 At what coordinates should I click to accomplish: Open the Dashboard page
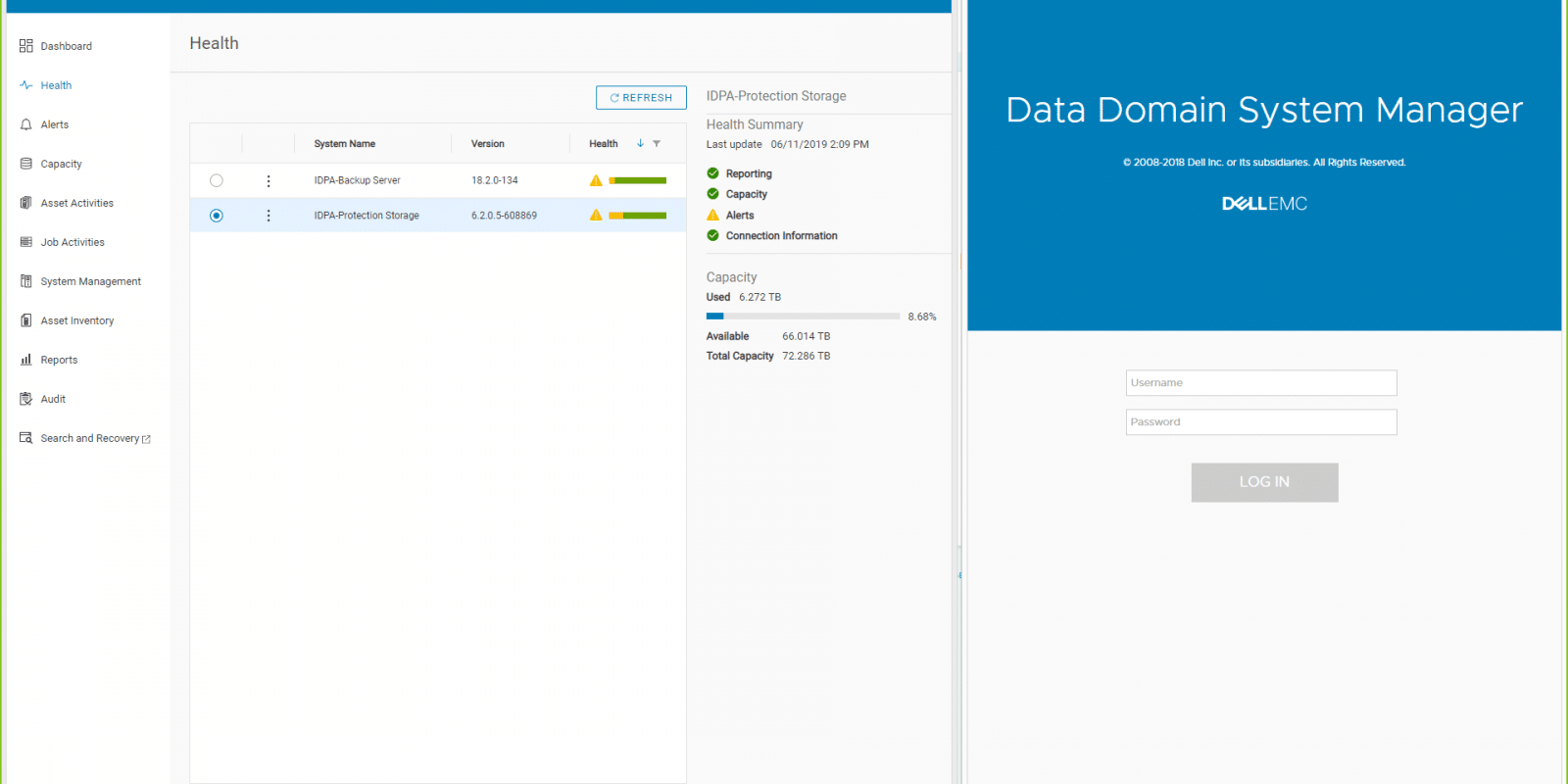click(x=67, y=46)
